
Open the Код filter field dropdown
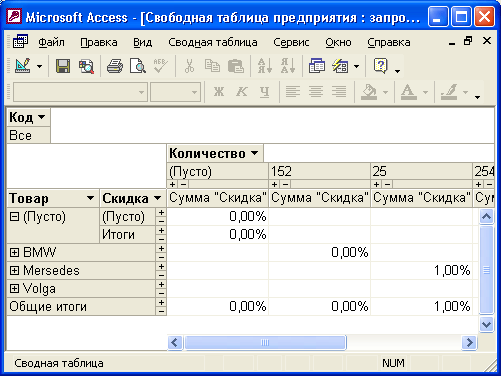(42, 117)
